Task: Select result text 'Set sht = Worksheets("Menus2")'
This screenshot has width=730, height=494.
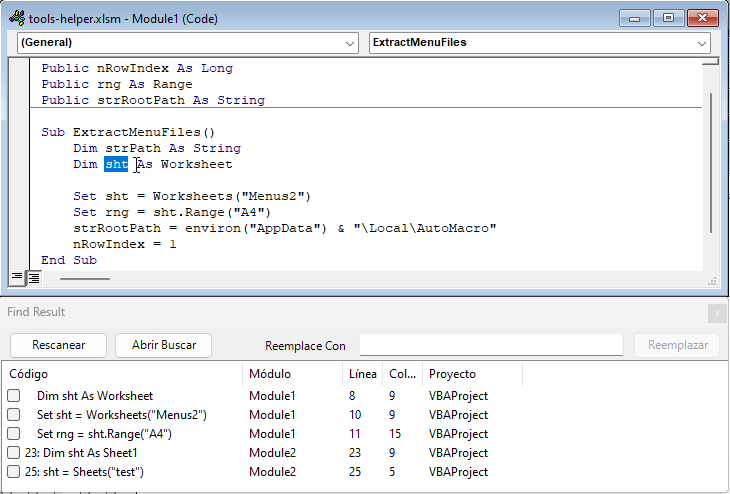Action: 122,415
